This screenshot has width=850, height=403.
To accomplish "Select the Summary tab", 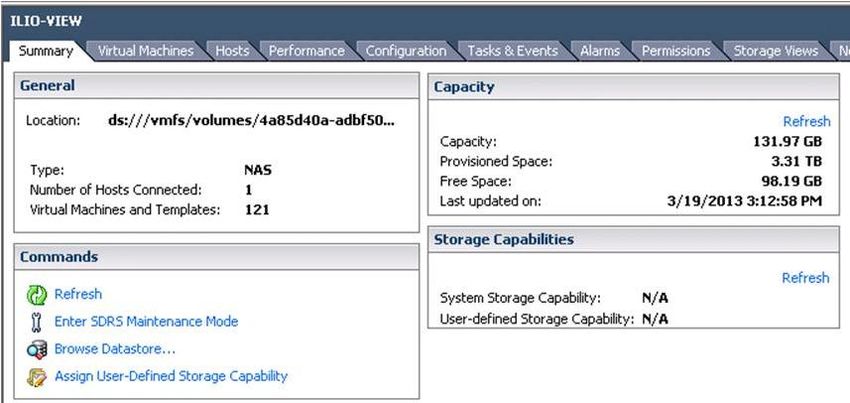I will (46, 51).
